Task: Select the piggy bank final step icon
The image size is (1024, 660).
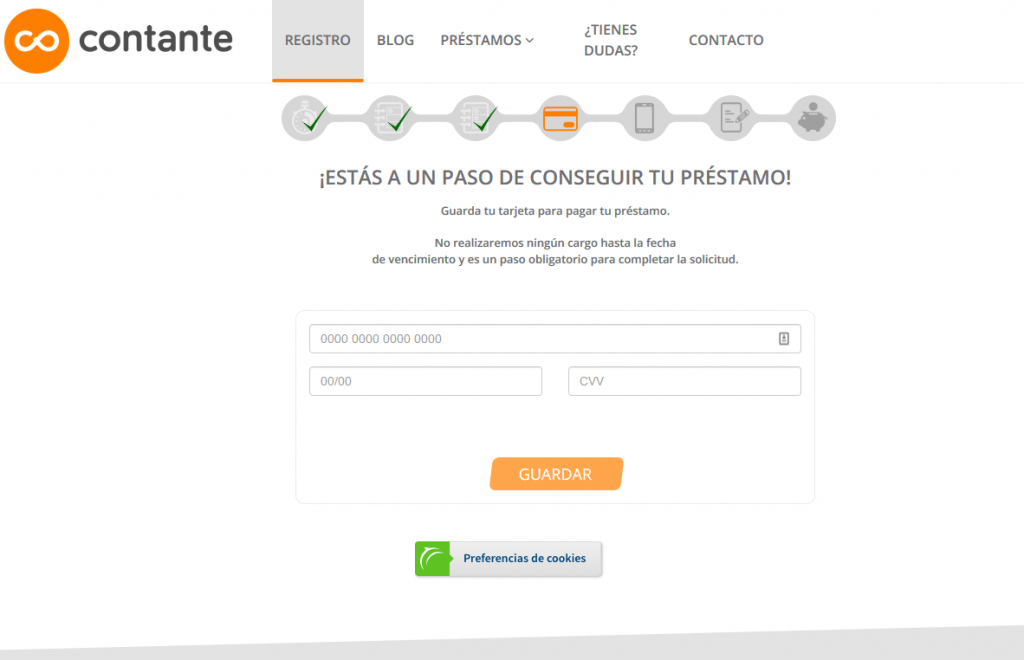Action: [812, 118]
